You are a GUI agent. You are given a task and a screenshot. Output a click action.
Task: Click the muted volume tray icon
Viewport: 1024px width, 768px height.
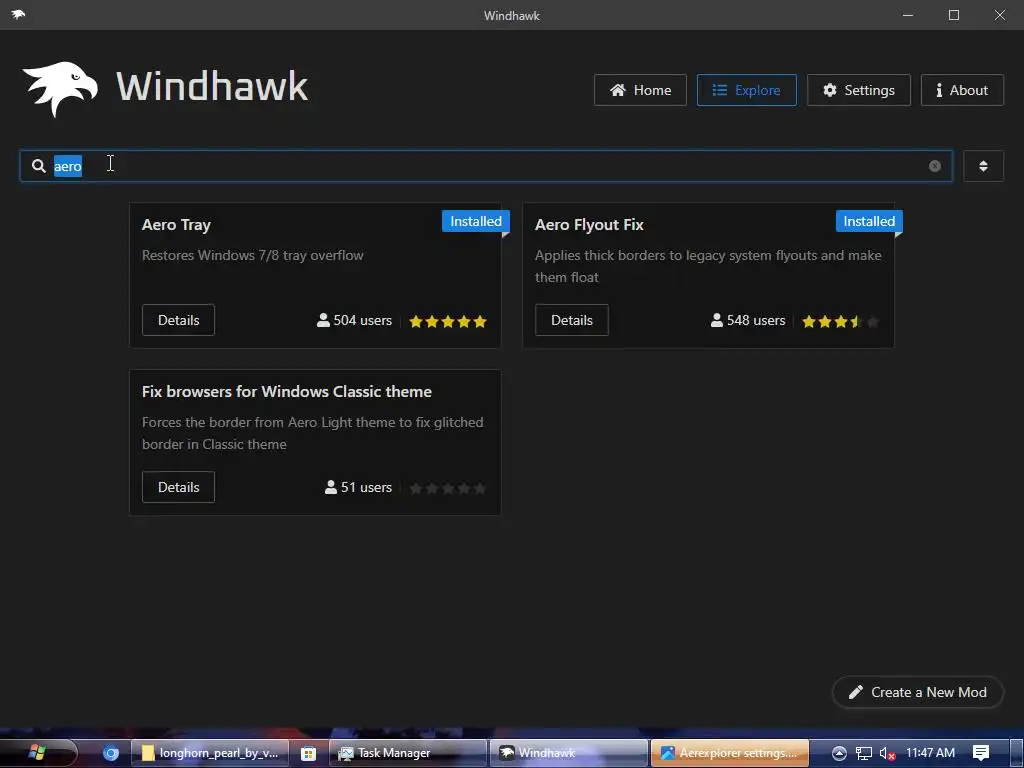(x=887, y=754)
